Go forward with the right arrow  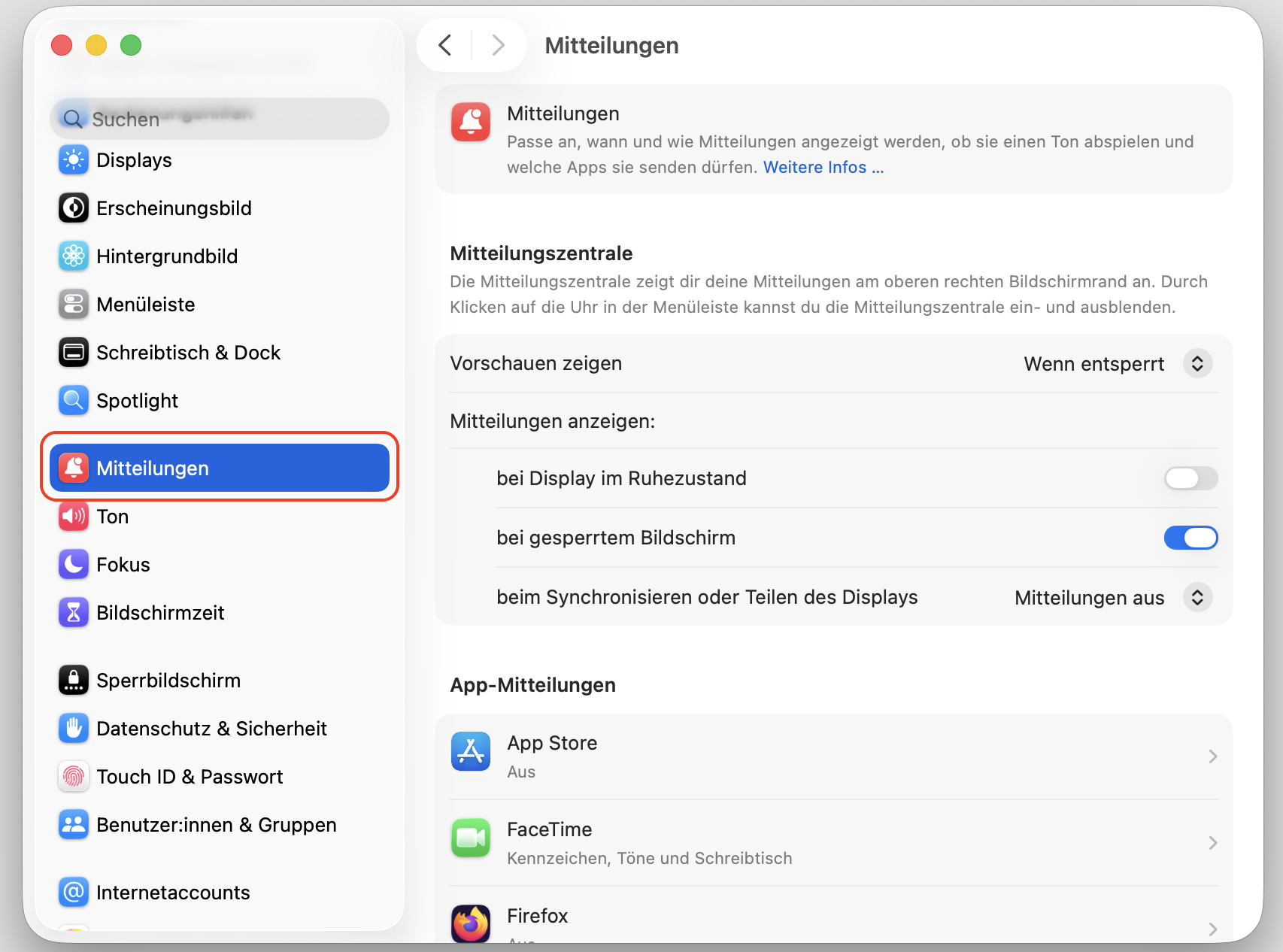(x=498, y=45)
